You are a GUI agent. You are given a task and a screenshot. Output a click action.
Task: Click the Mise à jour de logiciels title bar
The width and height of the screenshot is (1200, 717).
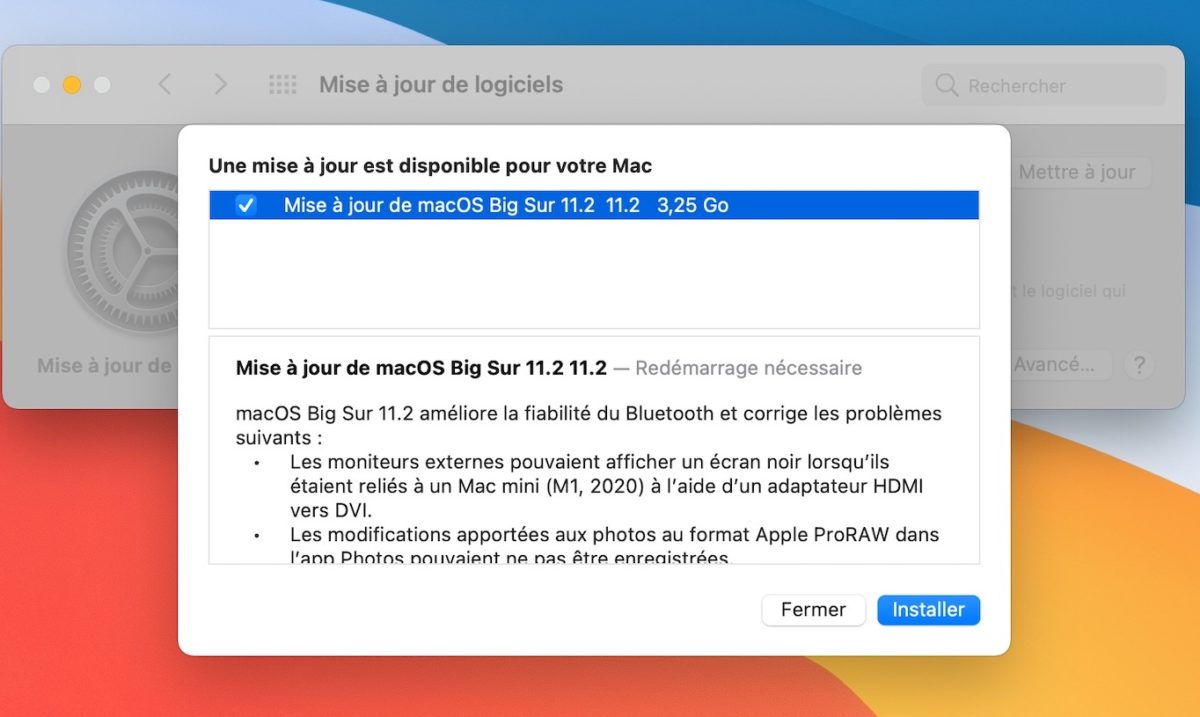(440, 85)
